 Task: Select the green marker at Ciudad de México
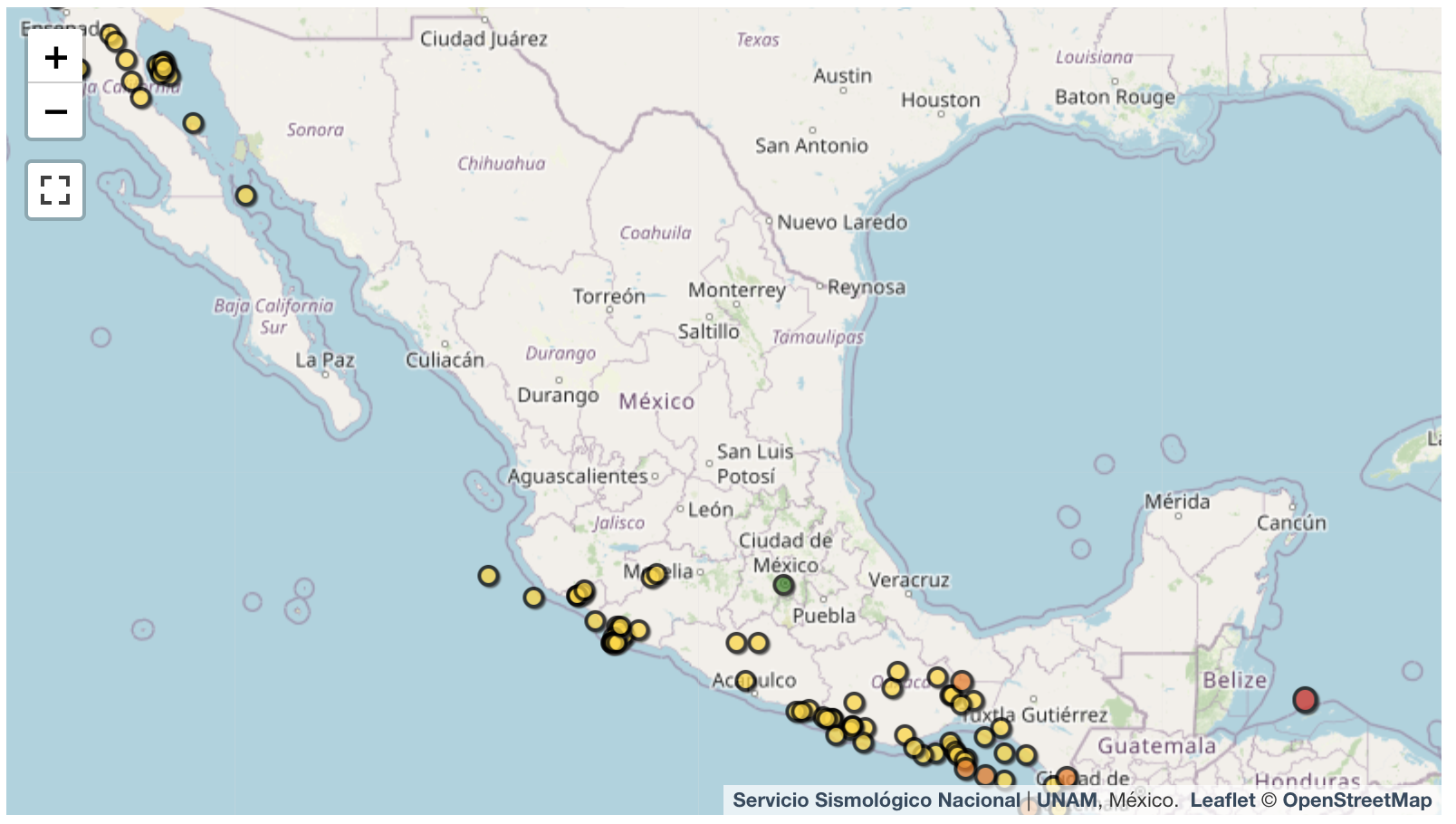(783, 585)
